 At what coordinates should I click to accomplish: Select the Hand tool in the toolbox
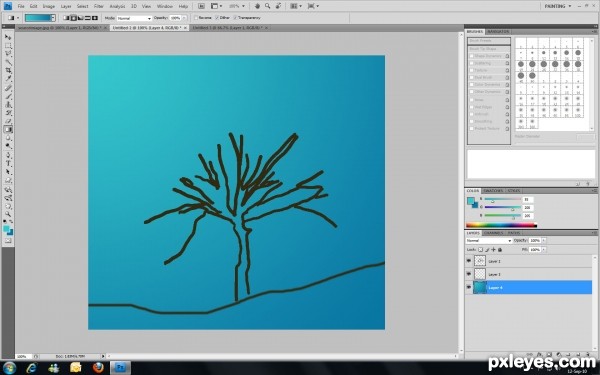click(8, 206)
